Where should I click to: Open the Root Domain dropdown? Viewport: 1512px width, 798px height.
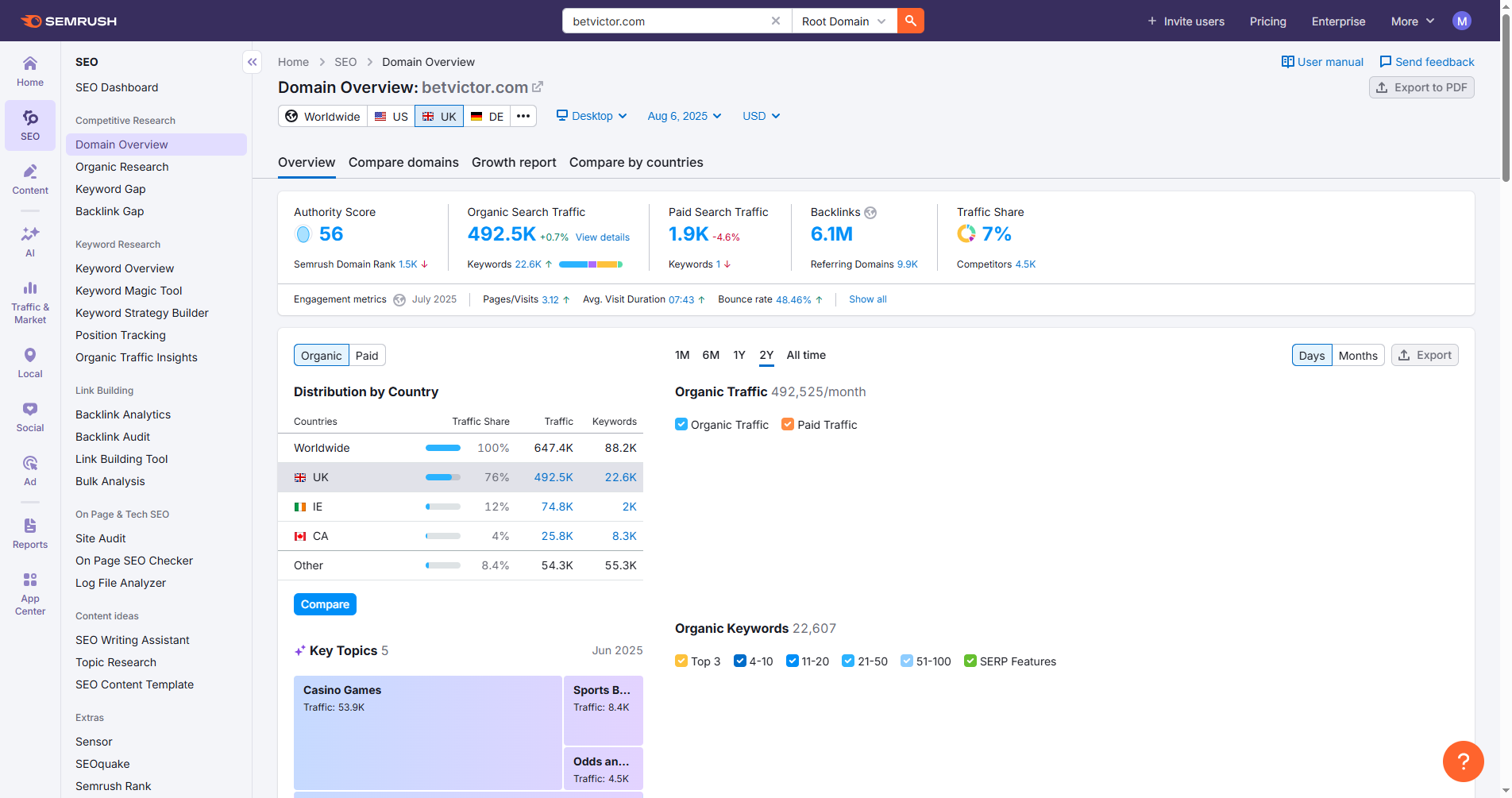point(844,21)
